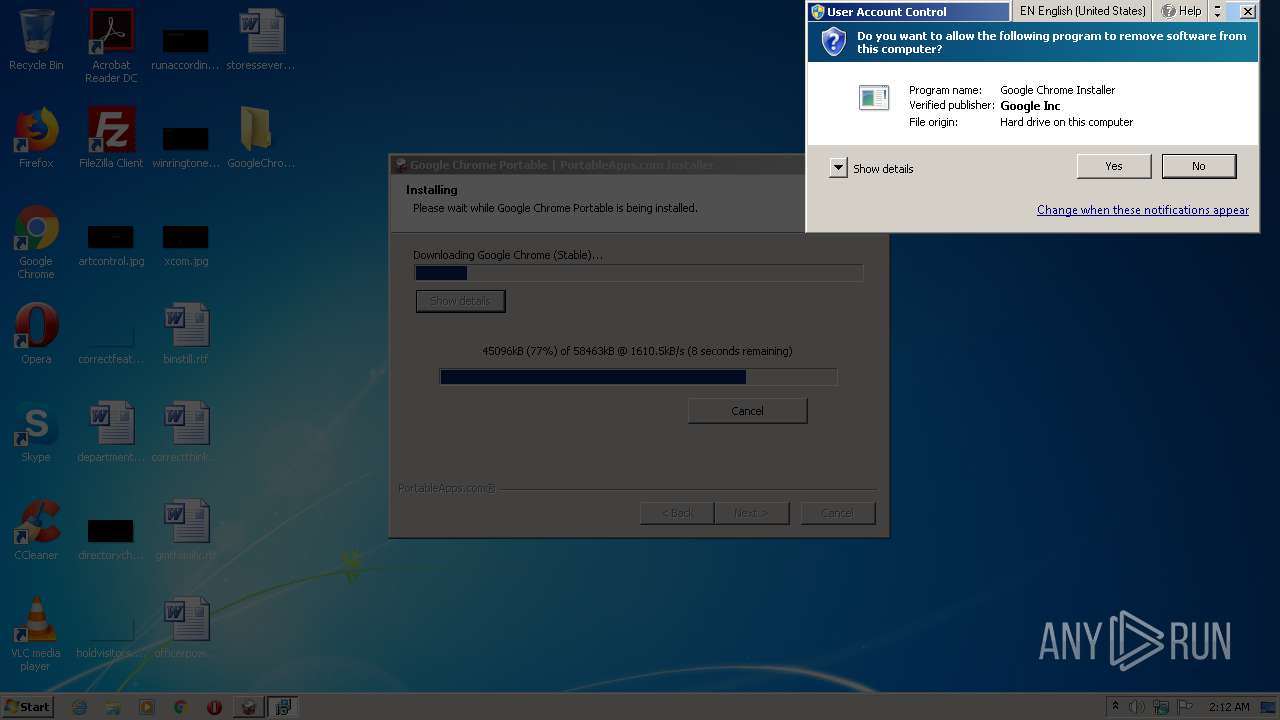Screen dimensions: 1280x720
Task: Open the EN English language bar item
Action: [x=1082, y=11]
